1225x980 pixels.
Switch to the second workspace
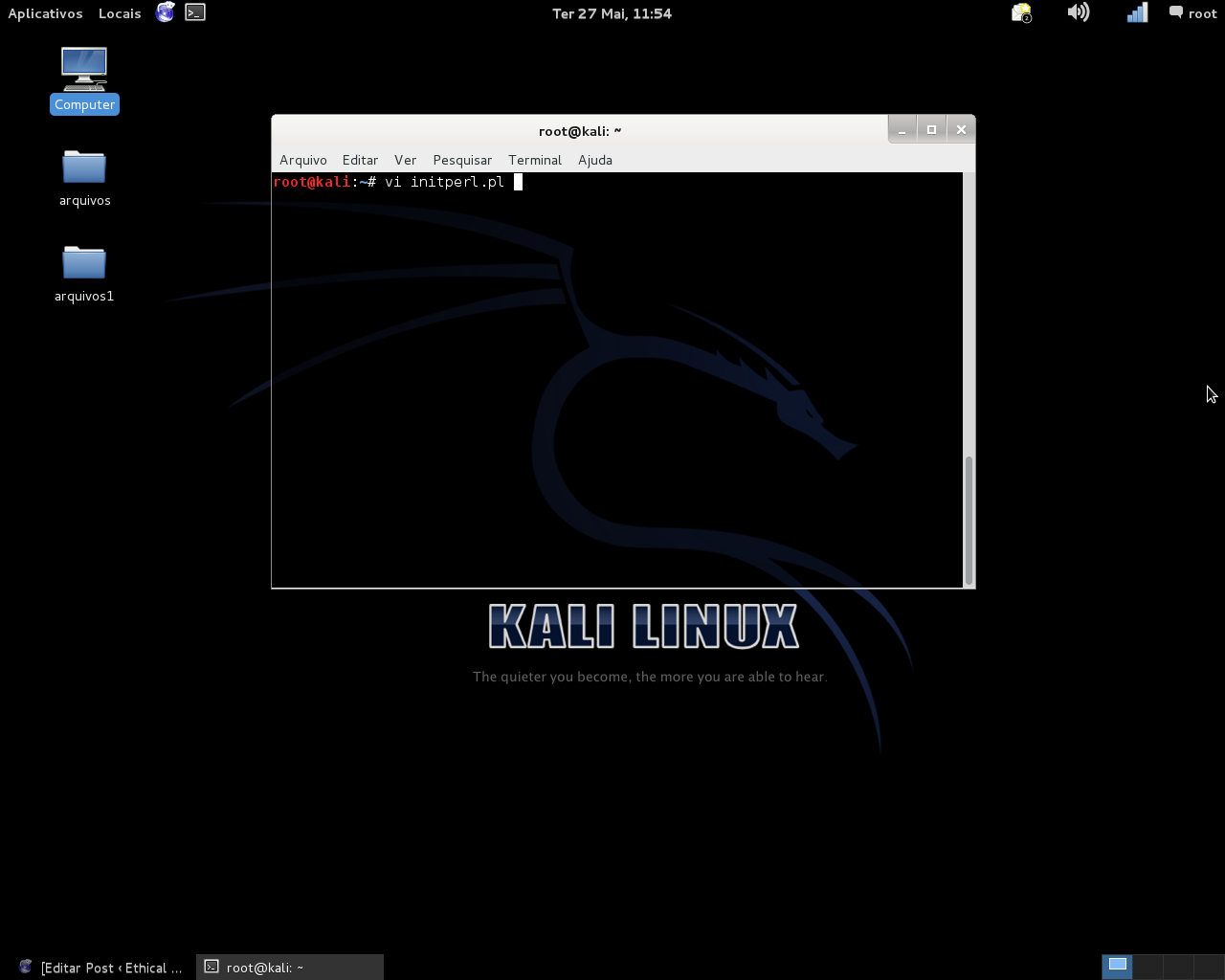tap(1147, 967)
